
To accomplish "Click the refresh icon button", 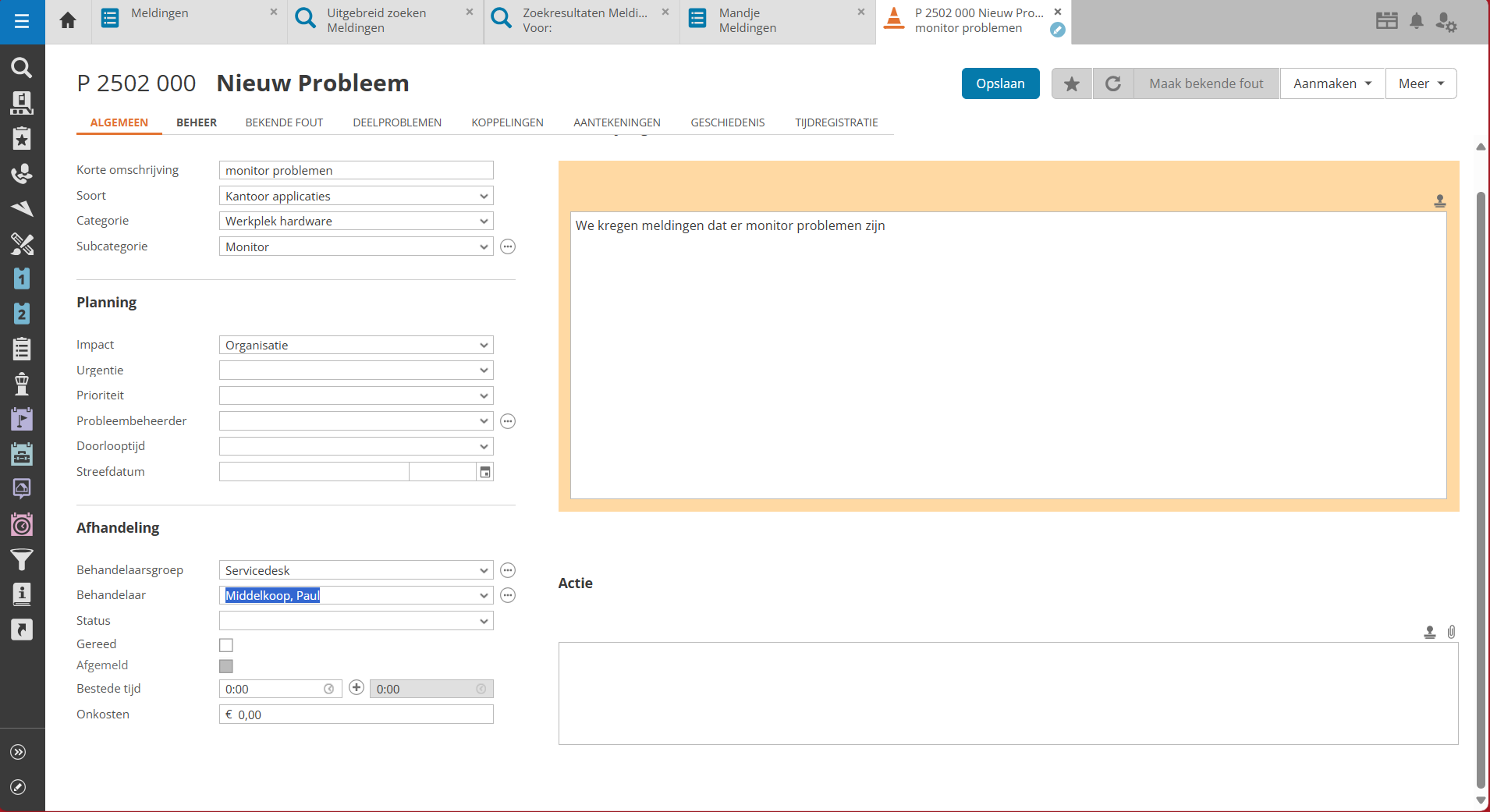I will point(1113,83).
